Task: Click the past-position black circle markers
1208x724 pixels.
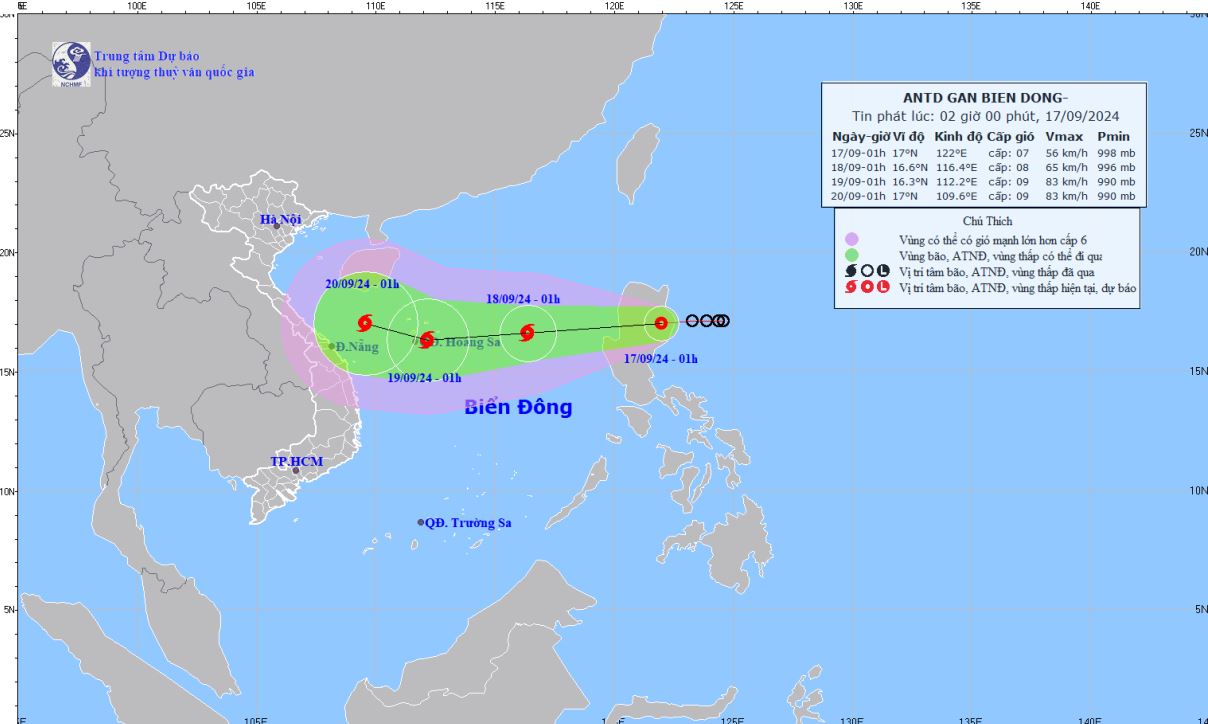Action: 707,321
